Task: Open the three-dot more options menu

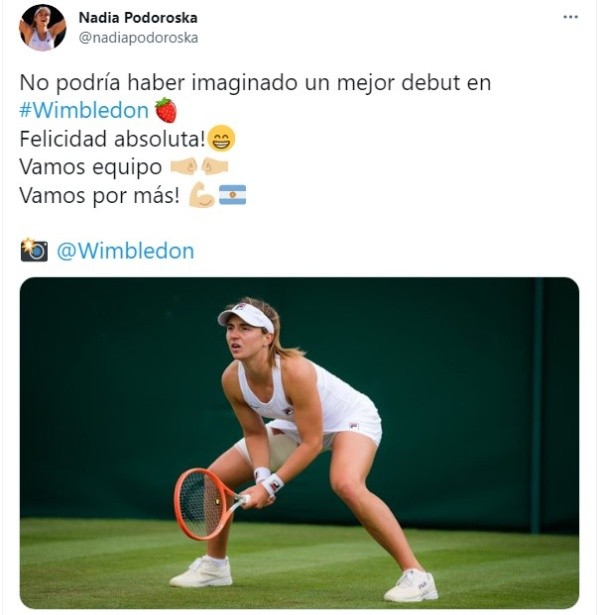Action: tap(570, 17)
